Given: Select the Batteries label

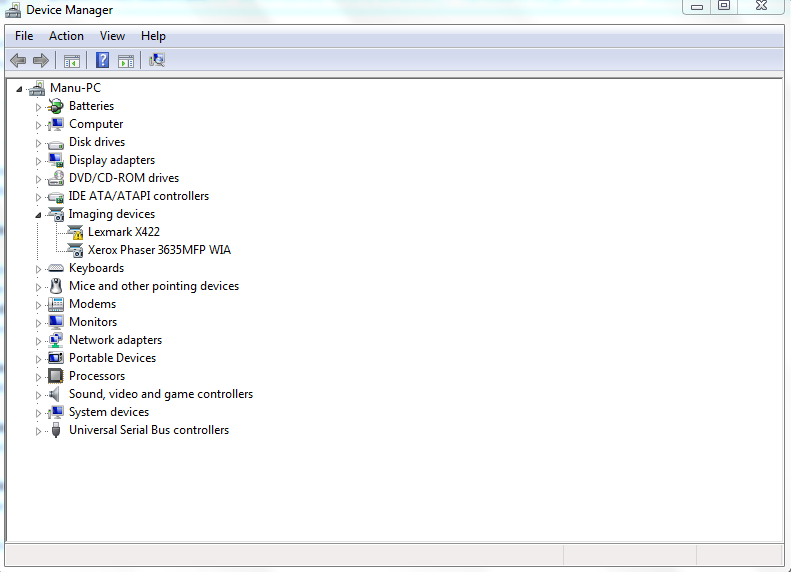Looking at the screenshot, I should 91,106.
